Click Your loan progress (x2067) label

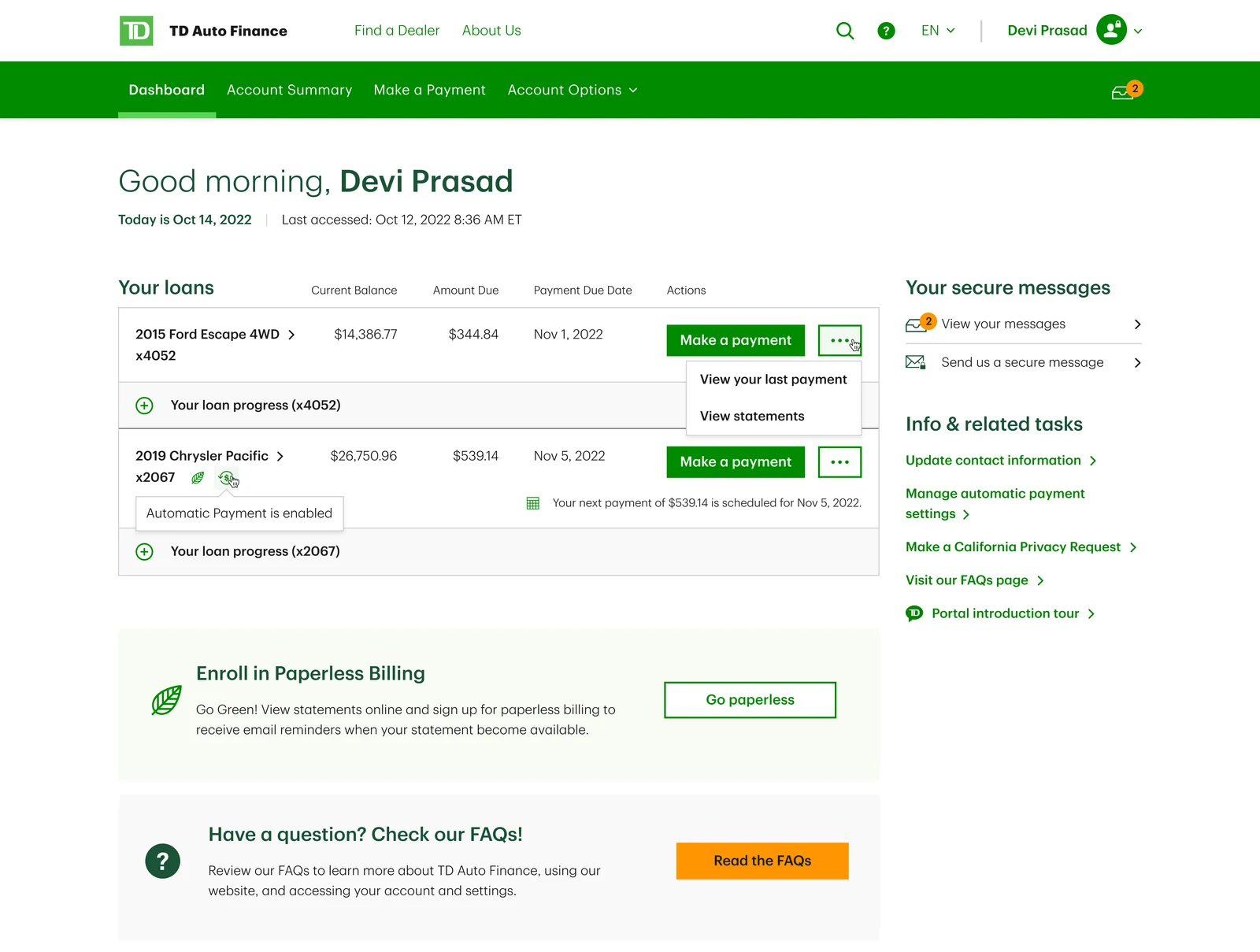255,551
